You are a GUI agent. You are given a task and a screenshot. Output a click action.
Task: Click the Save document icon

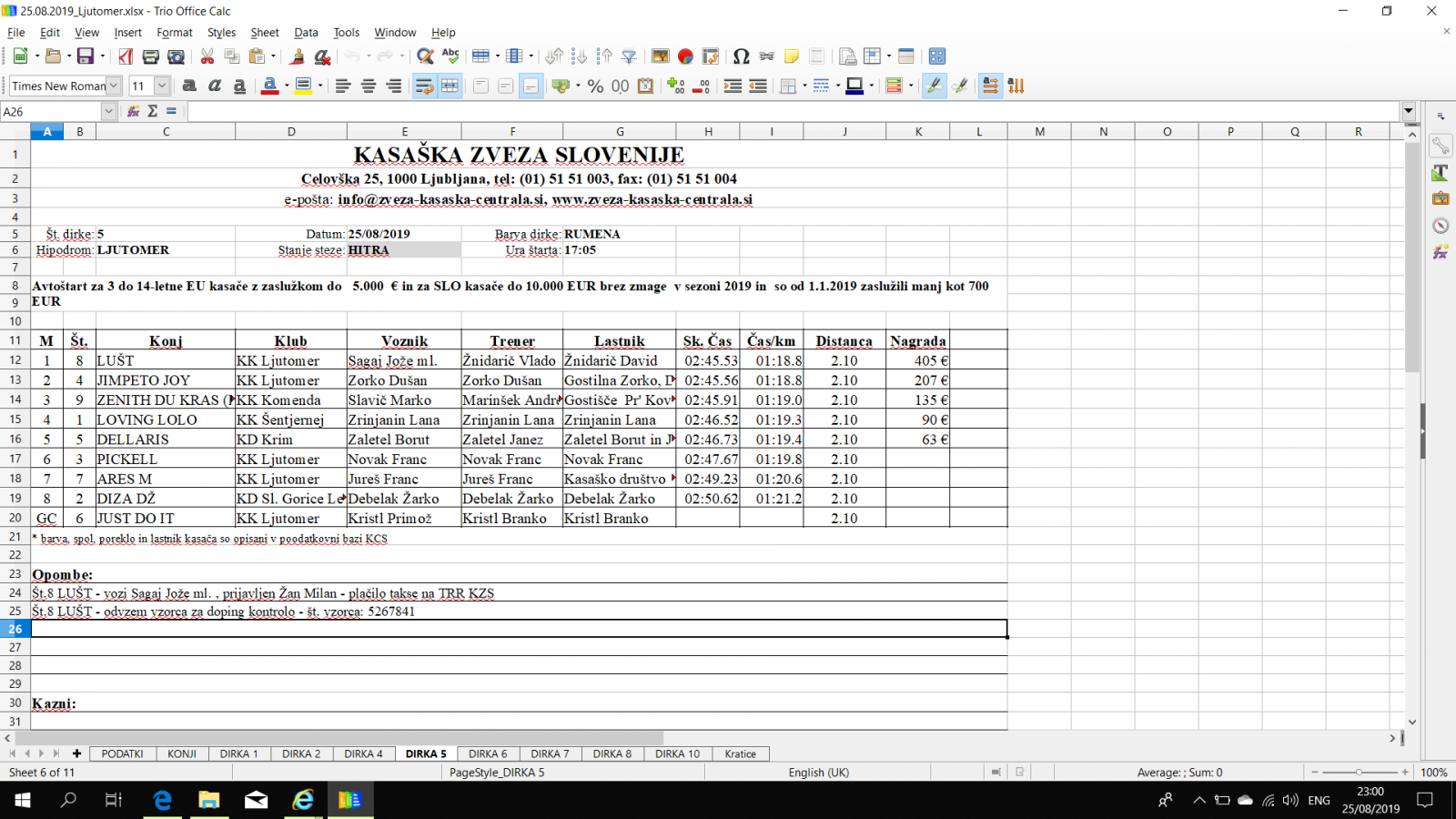86,56
